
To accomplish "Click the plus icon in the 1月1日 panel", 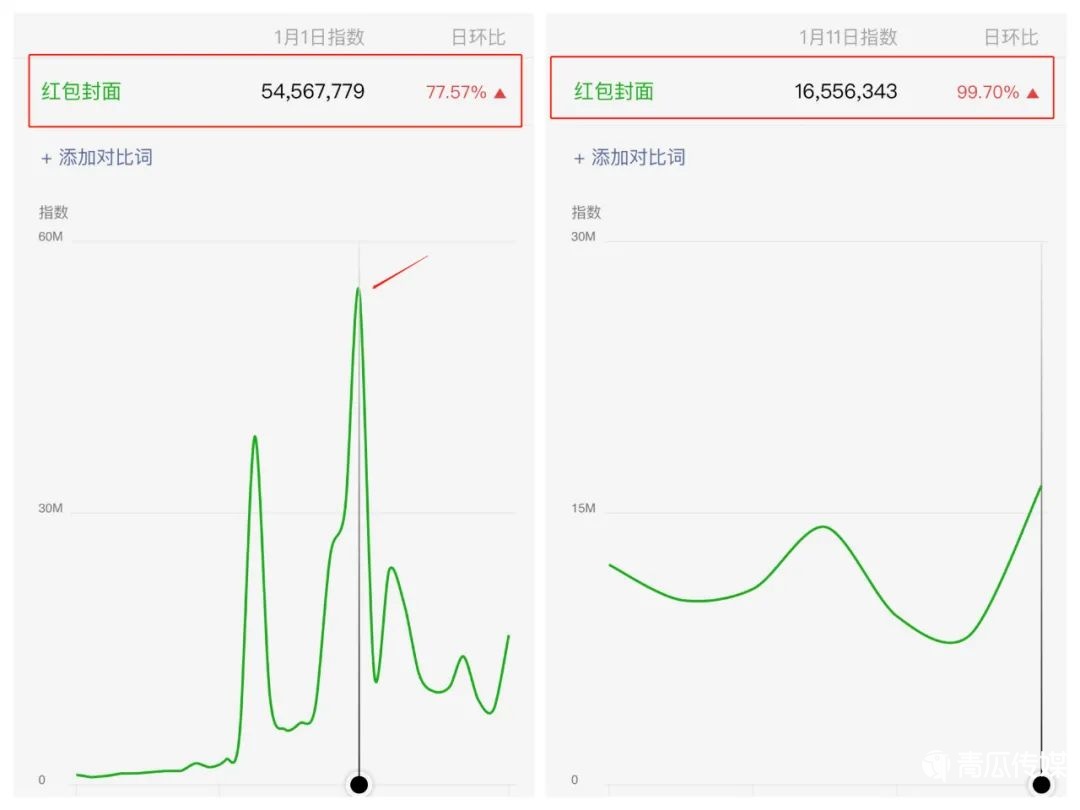I will (46, 158).
